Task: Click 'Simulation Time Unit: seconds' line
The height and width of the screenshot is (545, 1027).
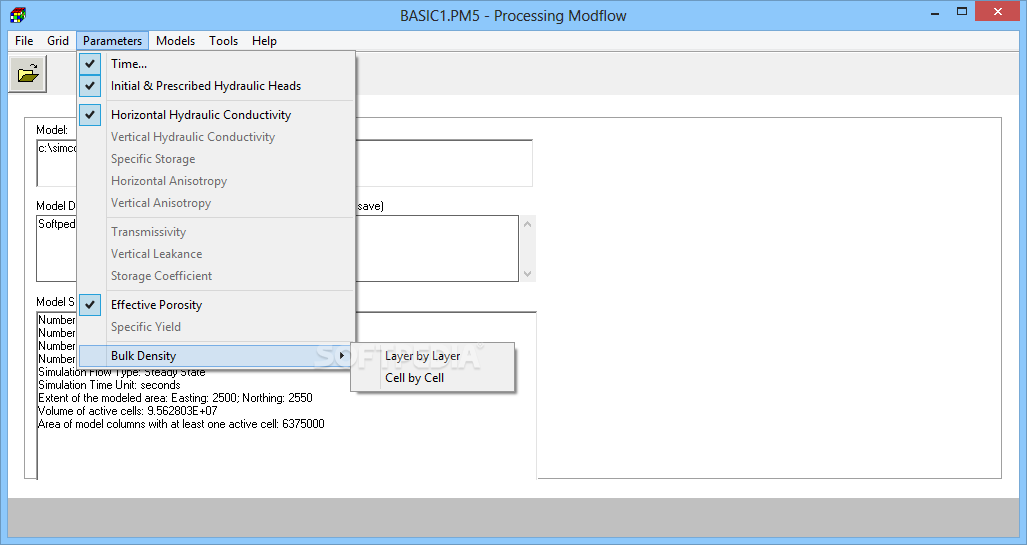Action: click(x=109, y=385)
